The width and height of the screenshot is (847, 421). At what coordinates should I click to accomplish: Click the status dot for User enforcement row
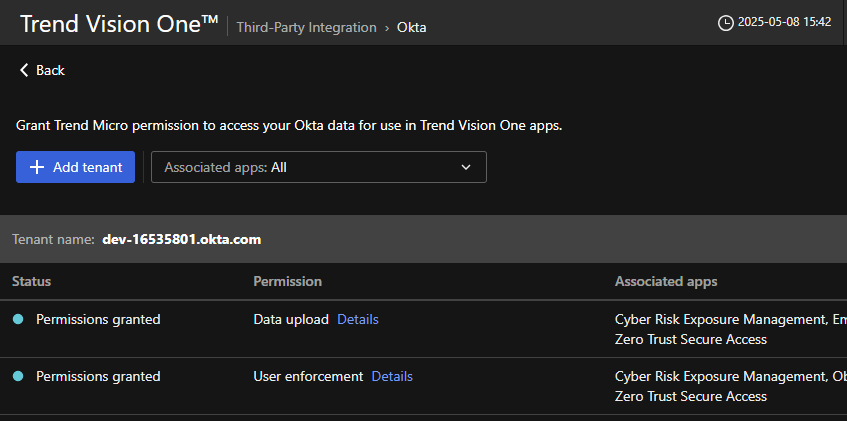click(x=18, y=376)
